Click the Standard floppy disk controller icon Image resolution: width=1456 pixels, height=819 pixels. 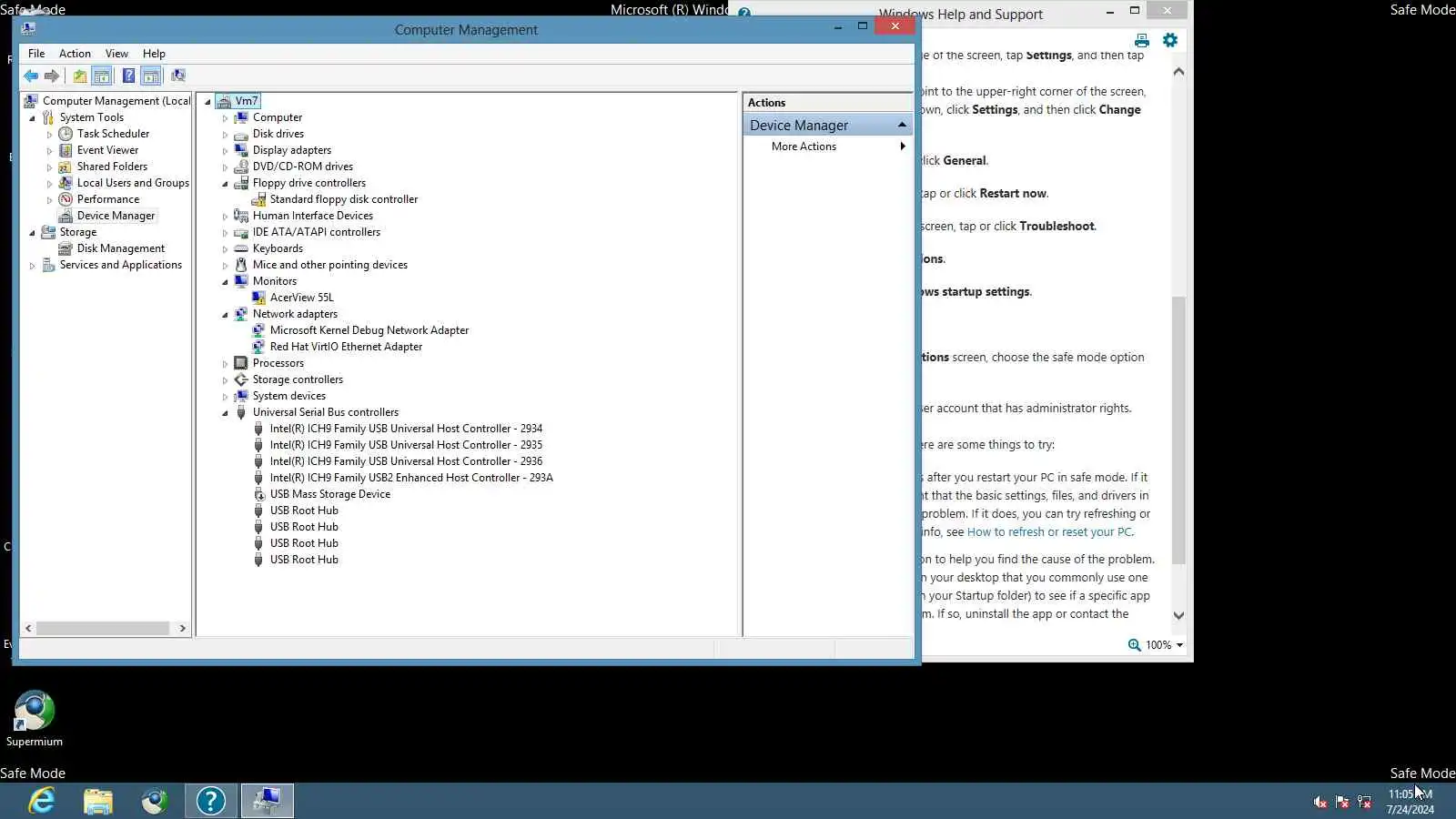pos(258,199)
